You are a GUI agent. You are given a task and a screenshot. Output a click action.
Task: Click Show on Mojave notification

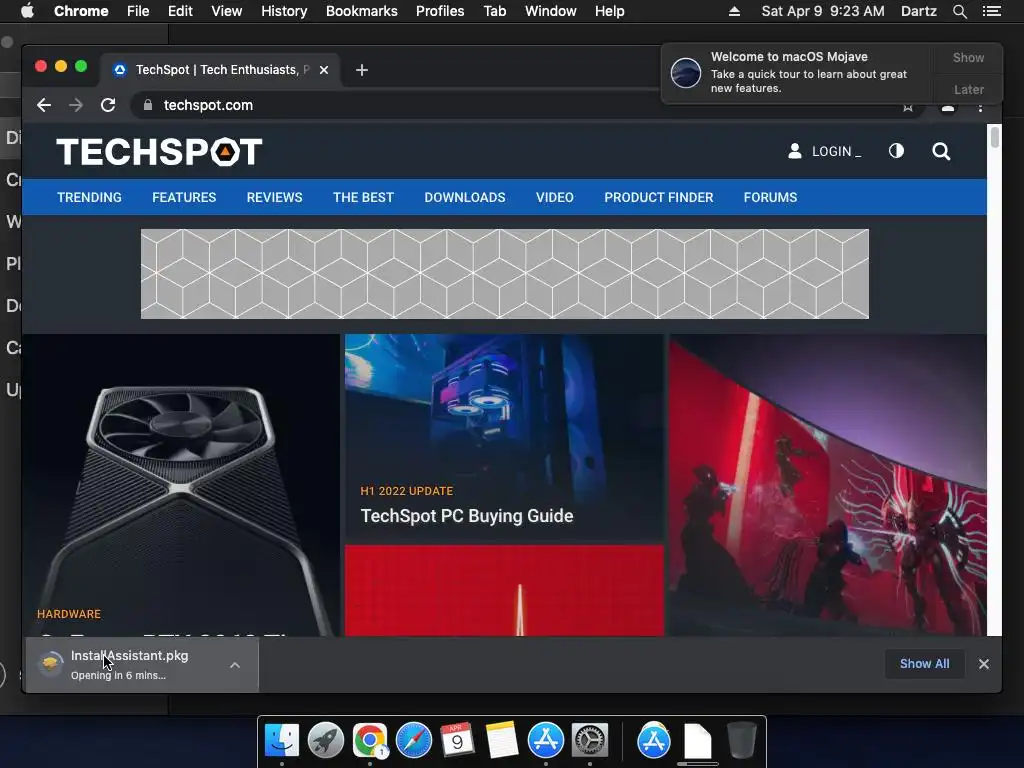click(968, 57)
